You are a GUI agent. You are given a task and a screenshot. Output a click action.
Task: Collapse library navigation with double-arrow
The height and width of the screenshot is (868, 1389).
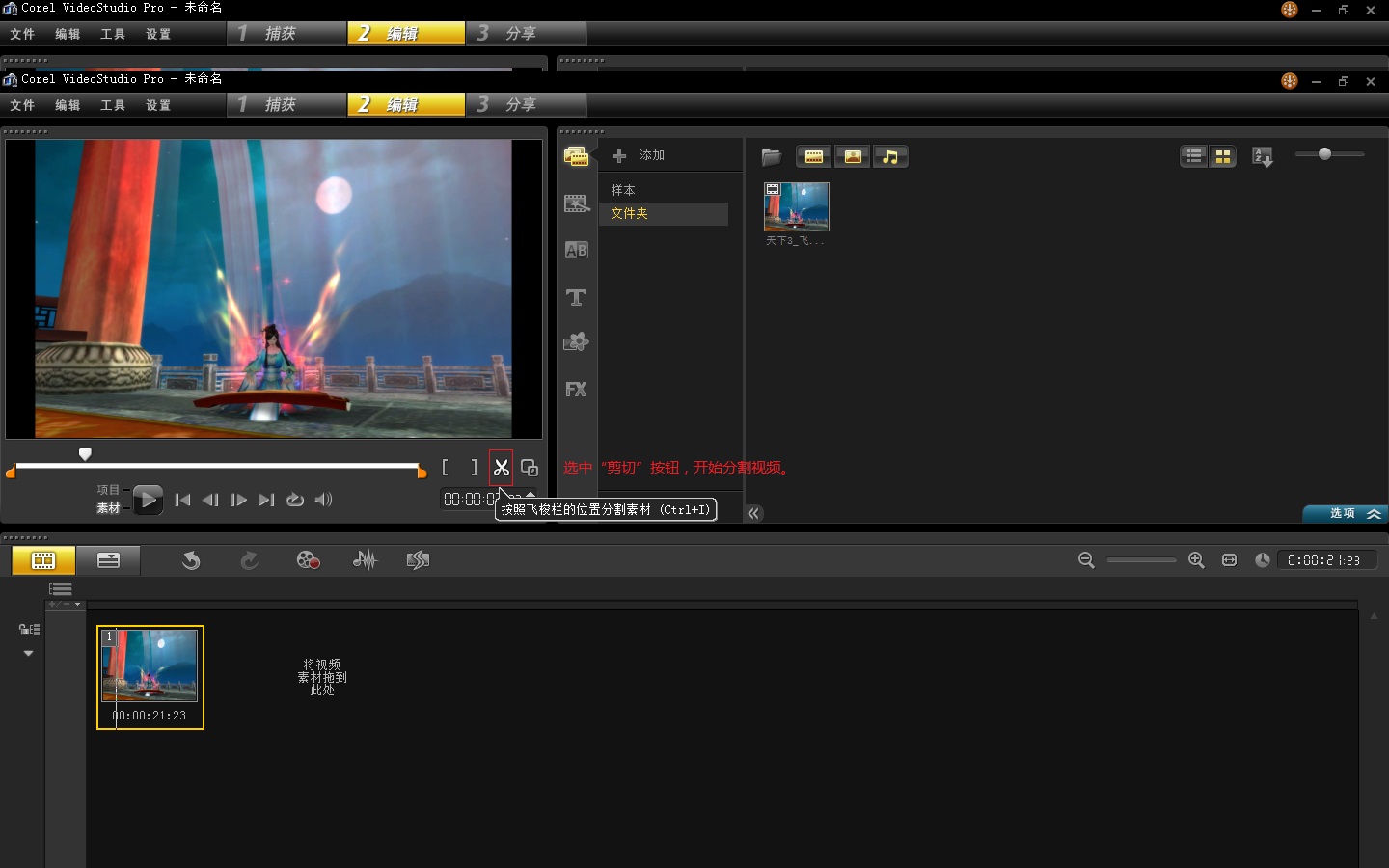coord(753,513)
